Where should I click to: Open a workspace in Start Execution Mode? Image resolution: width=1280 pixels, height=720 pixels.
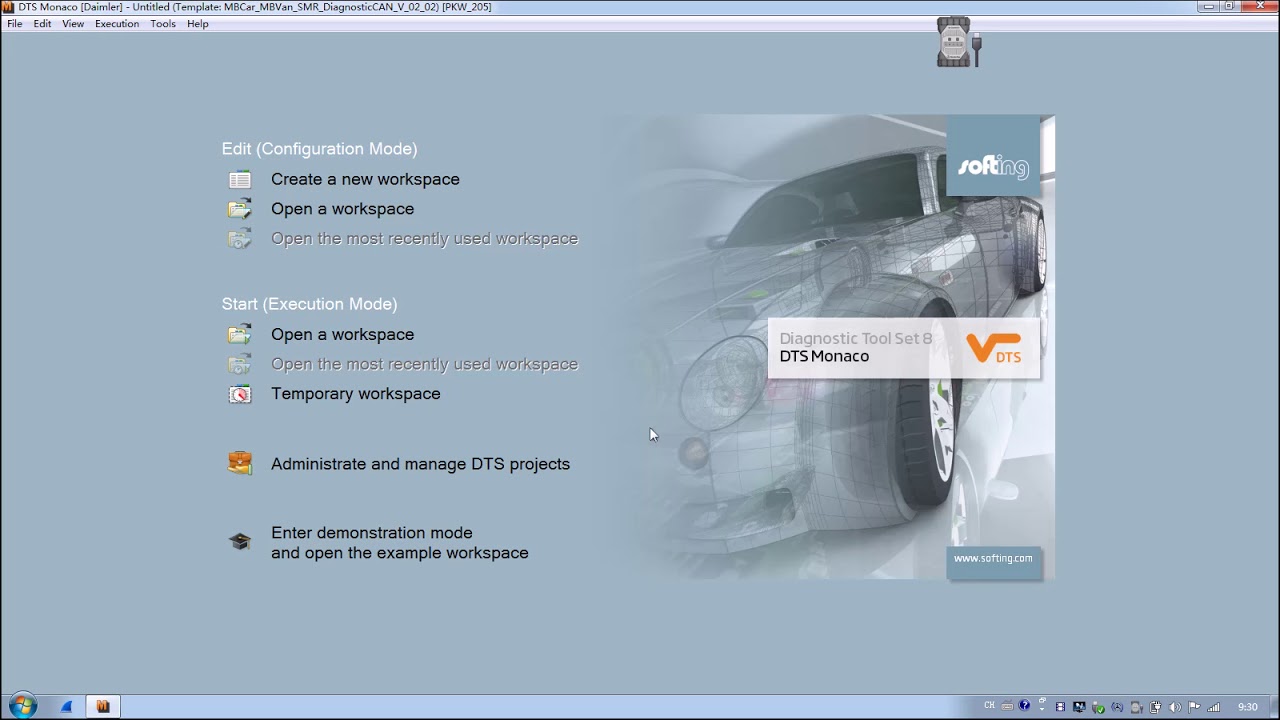click(342, 335)
